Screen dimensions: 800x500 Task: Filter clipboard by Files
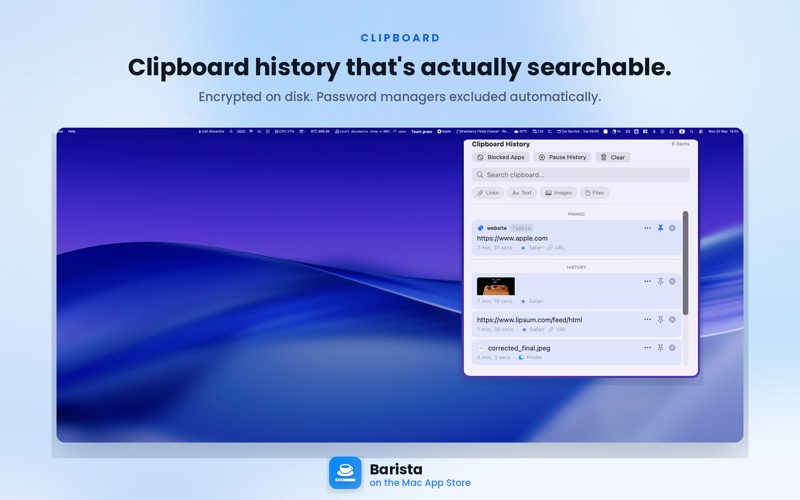coord(594,193)
